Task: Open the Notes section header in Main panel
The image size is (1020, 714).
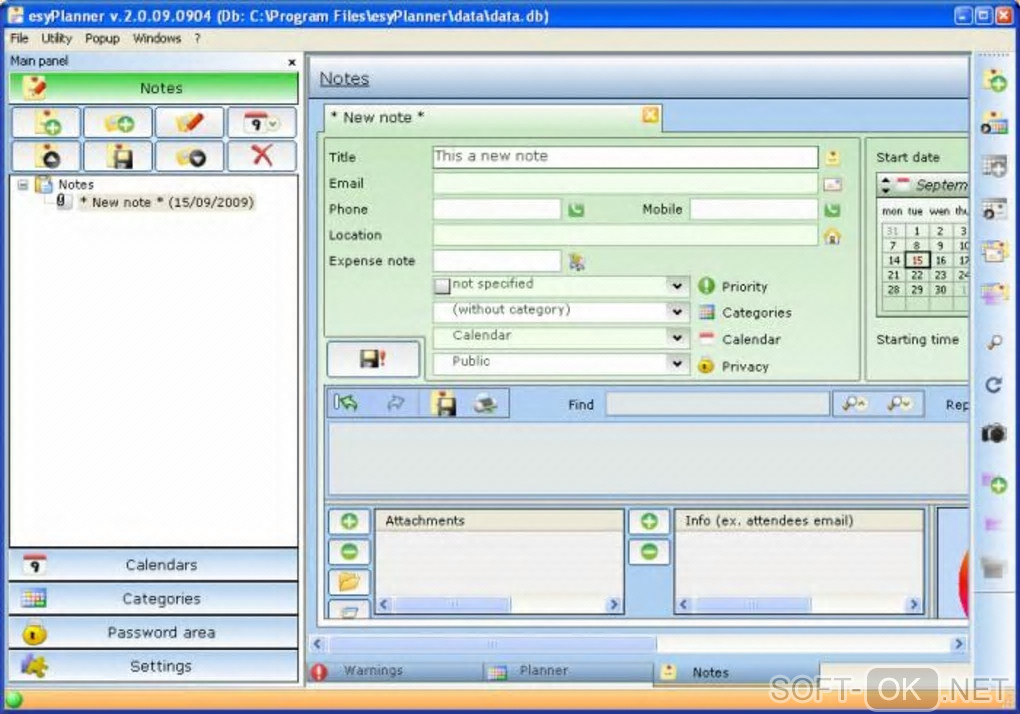Action: (x=154, y=88)
